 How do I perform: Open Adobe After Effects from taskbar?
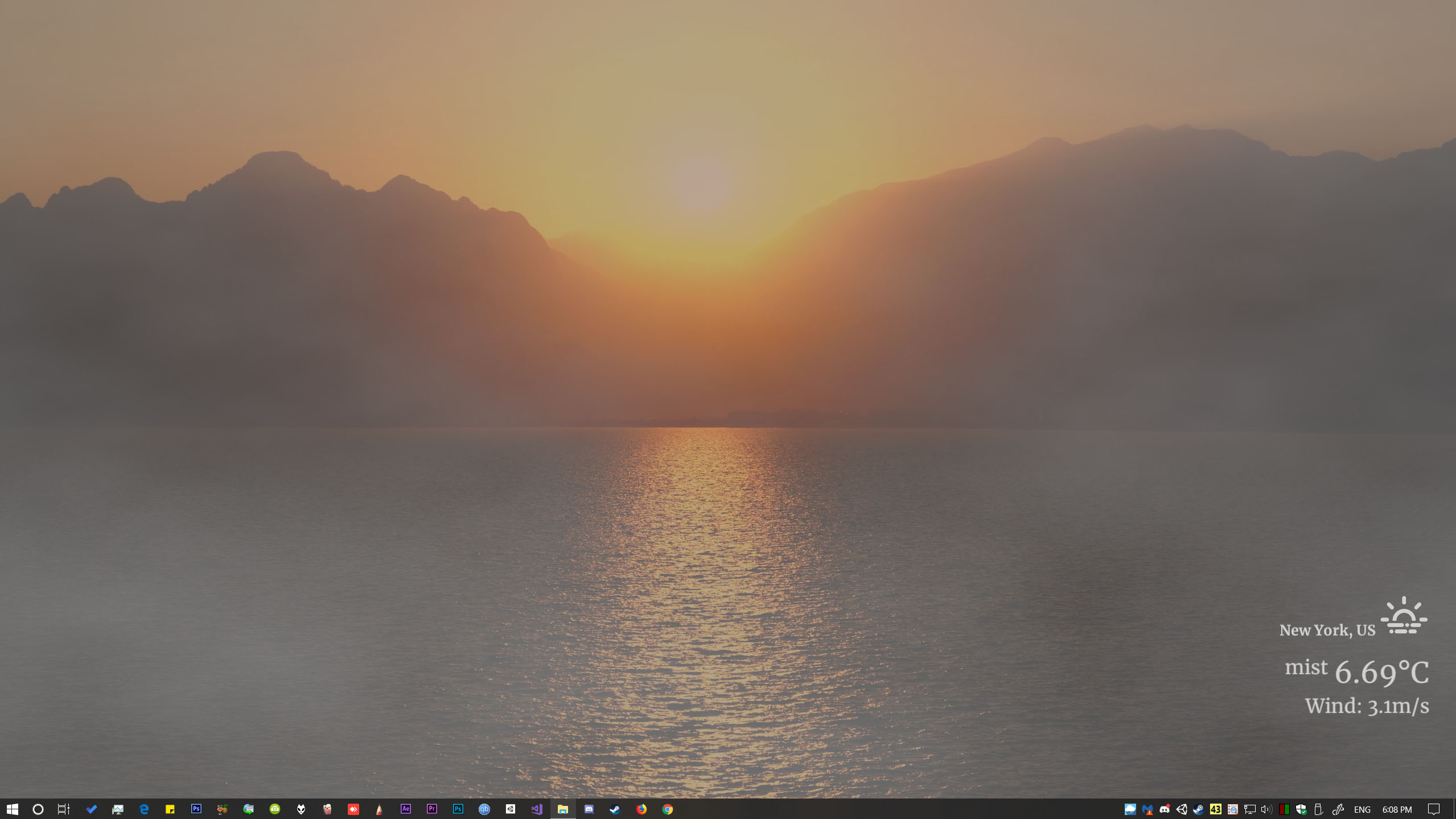pos(405,809)
